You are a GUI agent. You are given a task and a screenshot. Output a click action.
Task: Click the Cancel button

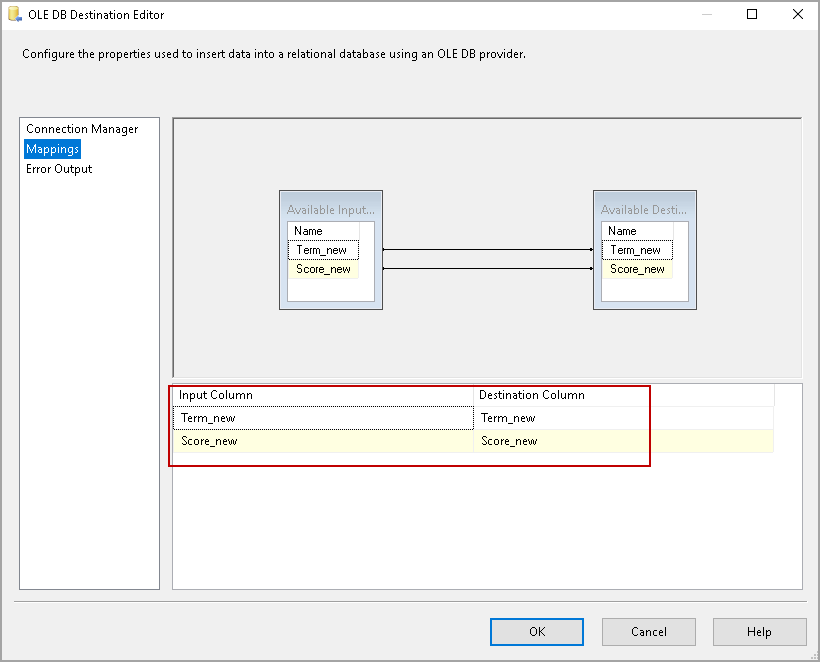click(648, 632)
